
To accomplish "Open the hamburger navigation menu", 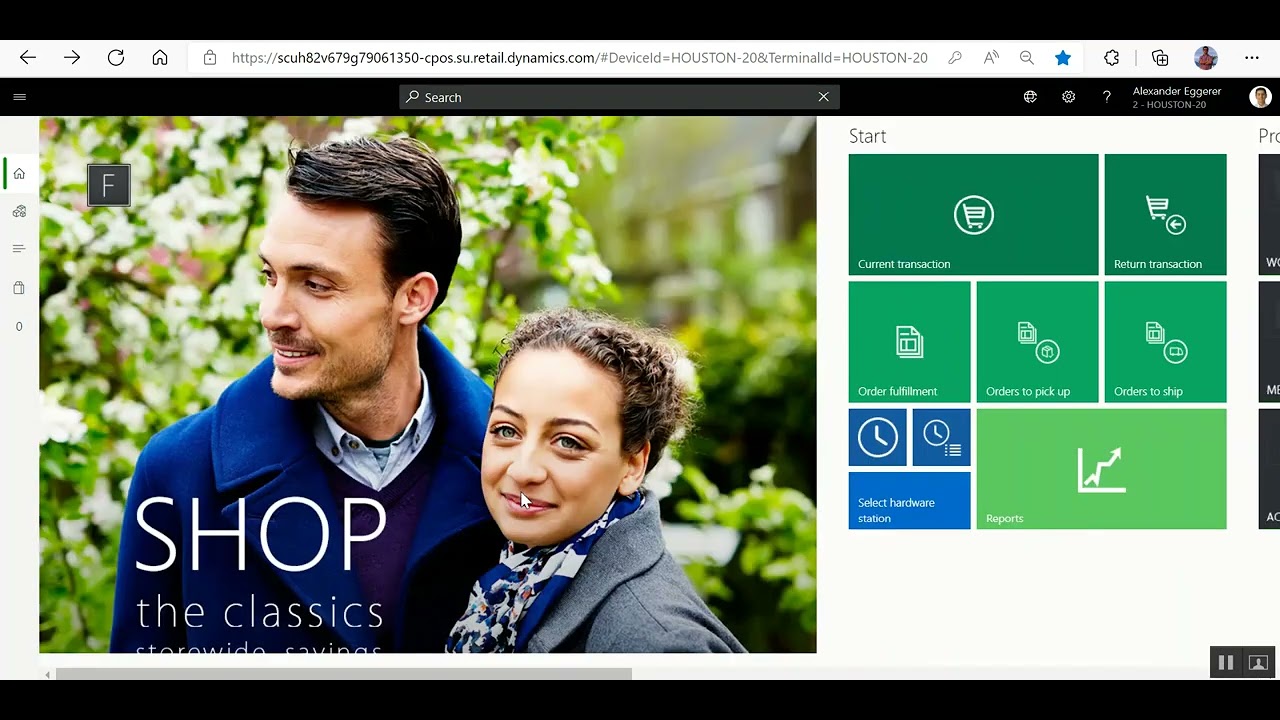I will click(x=19, y=97).
